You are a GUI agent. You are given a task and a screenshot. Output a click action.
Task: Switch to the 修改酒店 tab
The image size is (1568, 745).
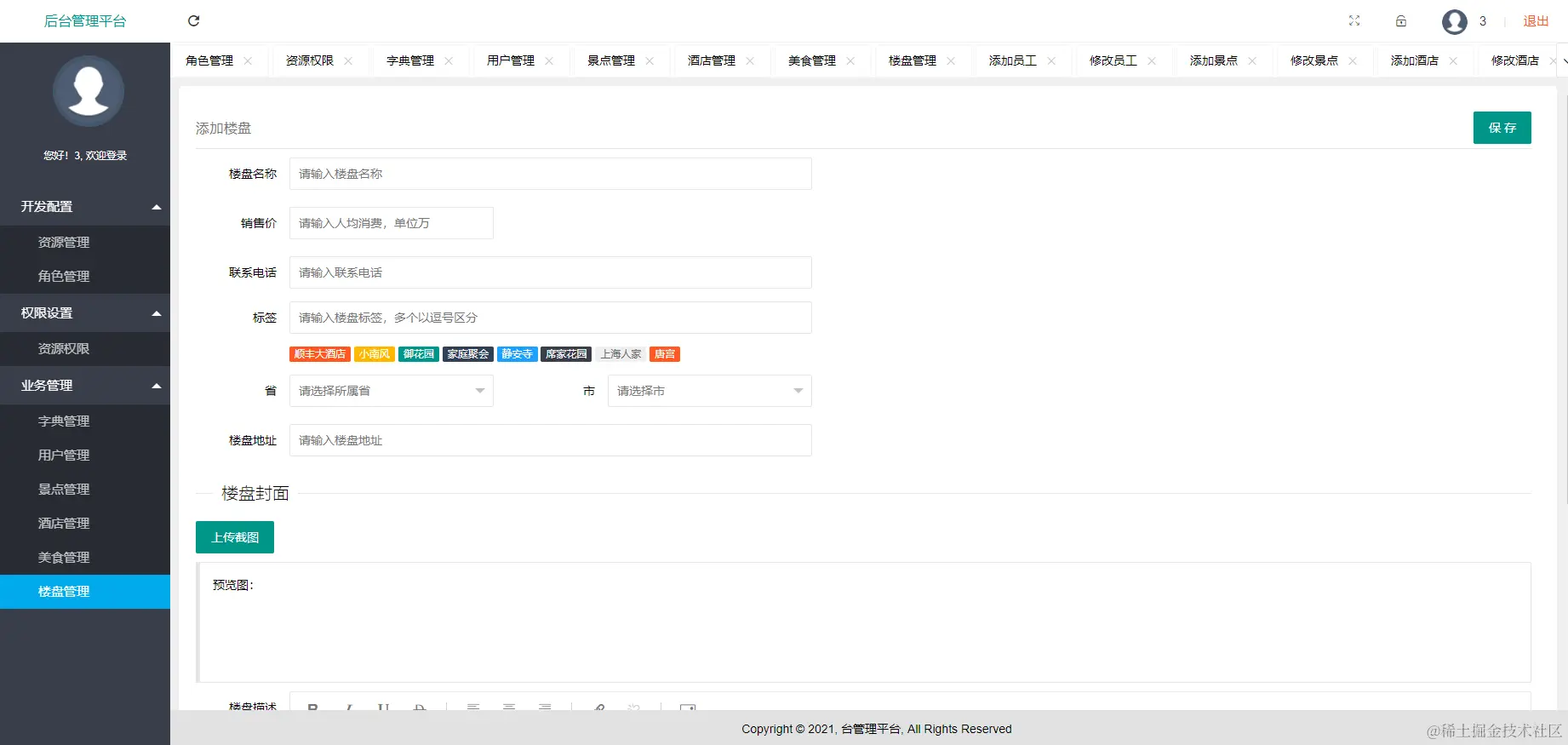pos(1515,60)
